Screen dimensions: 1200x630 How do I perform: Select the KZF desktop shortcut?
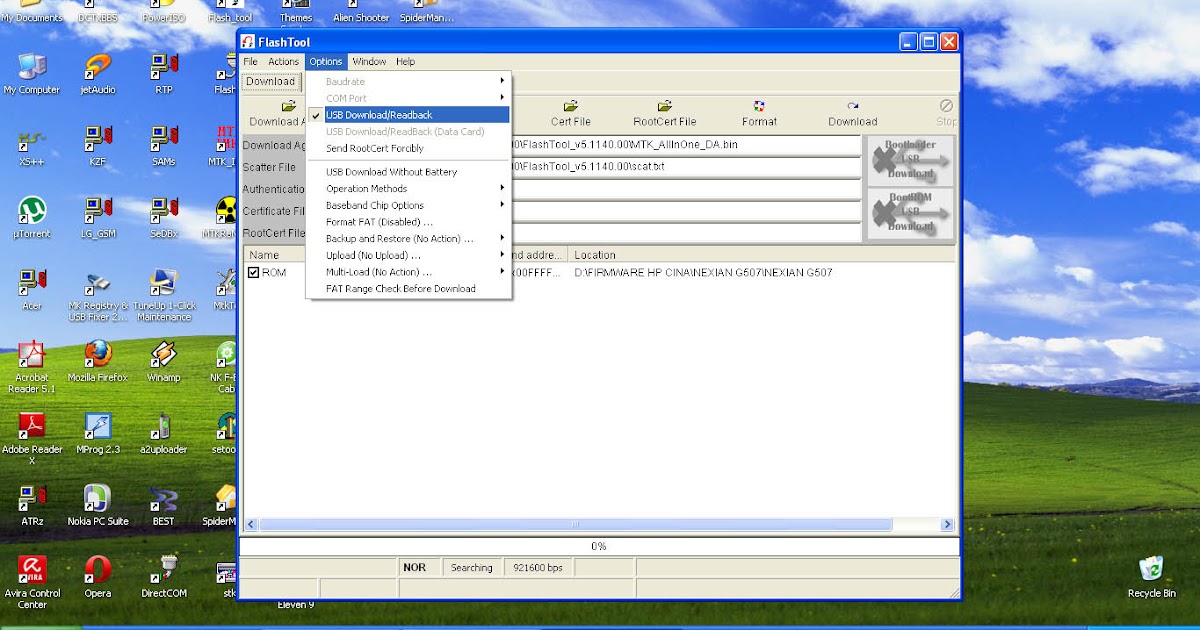[x=98, y=138]
